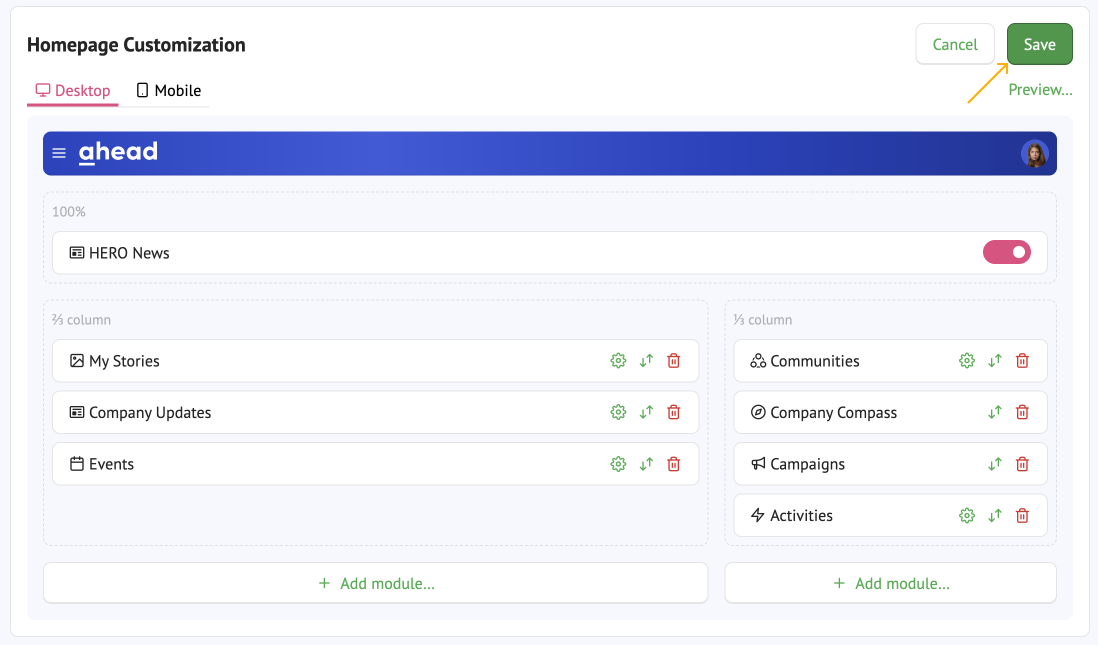Click the user avatar in the header
This screenshot has width=1098, height=645.
[1035, 154]
